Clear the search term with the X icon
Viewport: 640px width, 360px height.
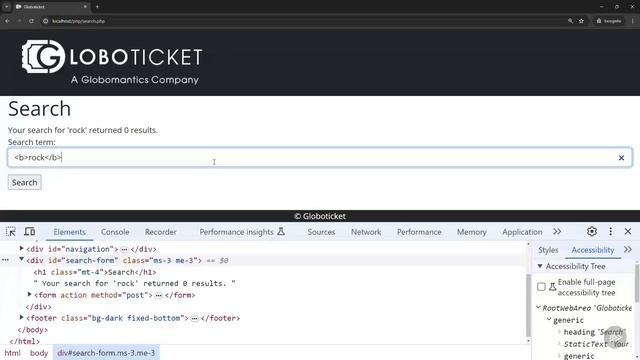(x=621, y=158)
